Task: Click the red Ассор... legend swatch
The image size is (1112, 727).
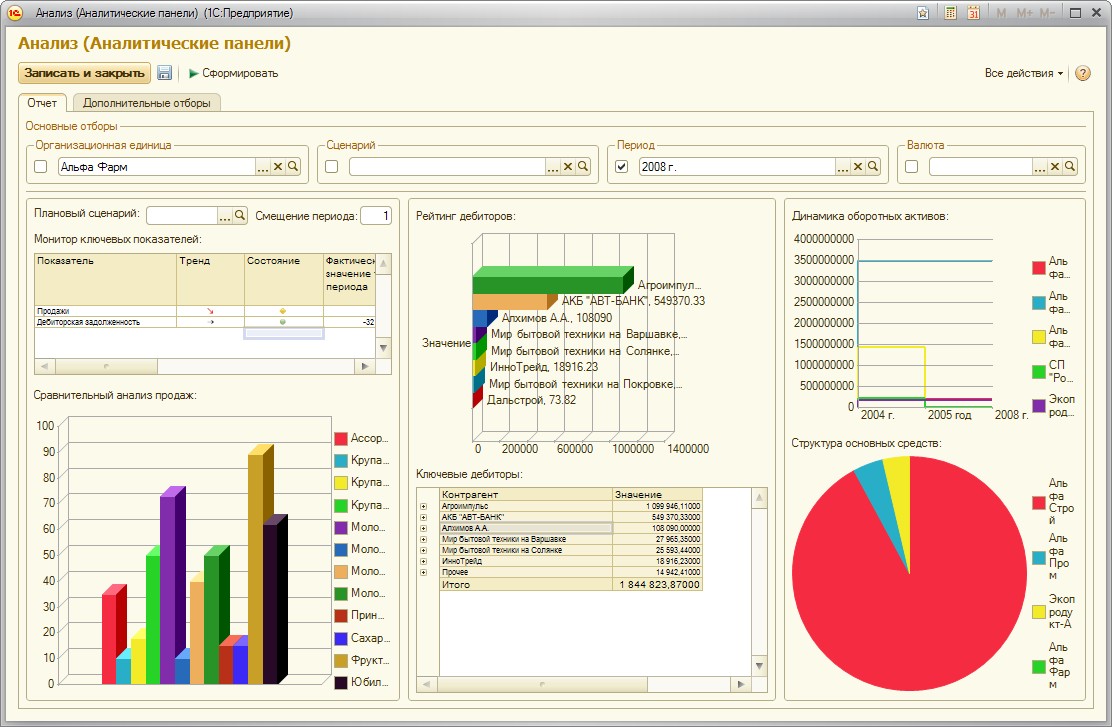Action: [340, 438]
